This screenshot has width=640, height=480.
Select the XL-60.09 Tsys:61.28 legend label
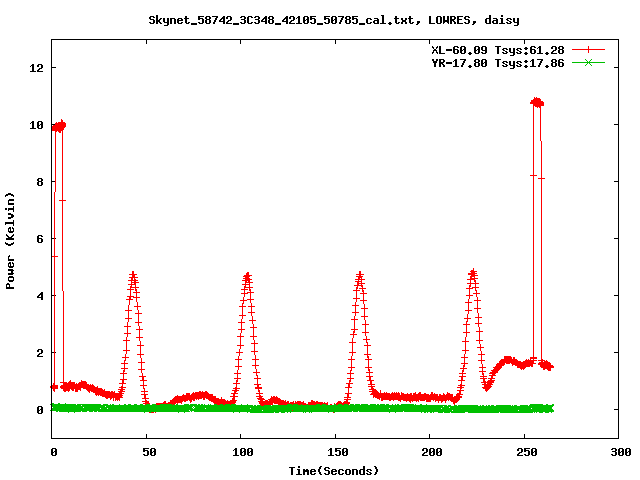click(498, 50)
